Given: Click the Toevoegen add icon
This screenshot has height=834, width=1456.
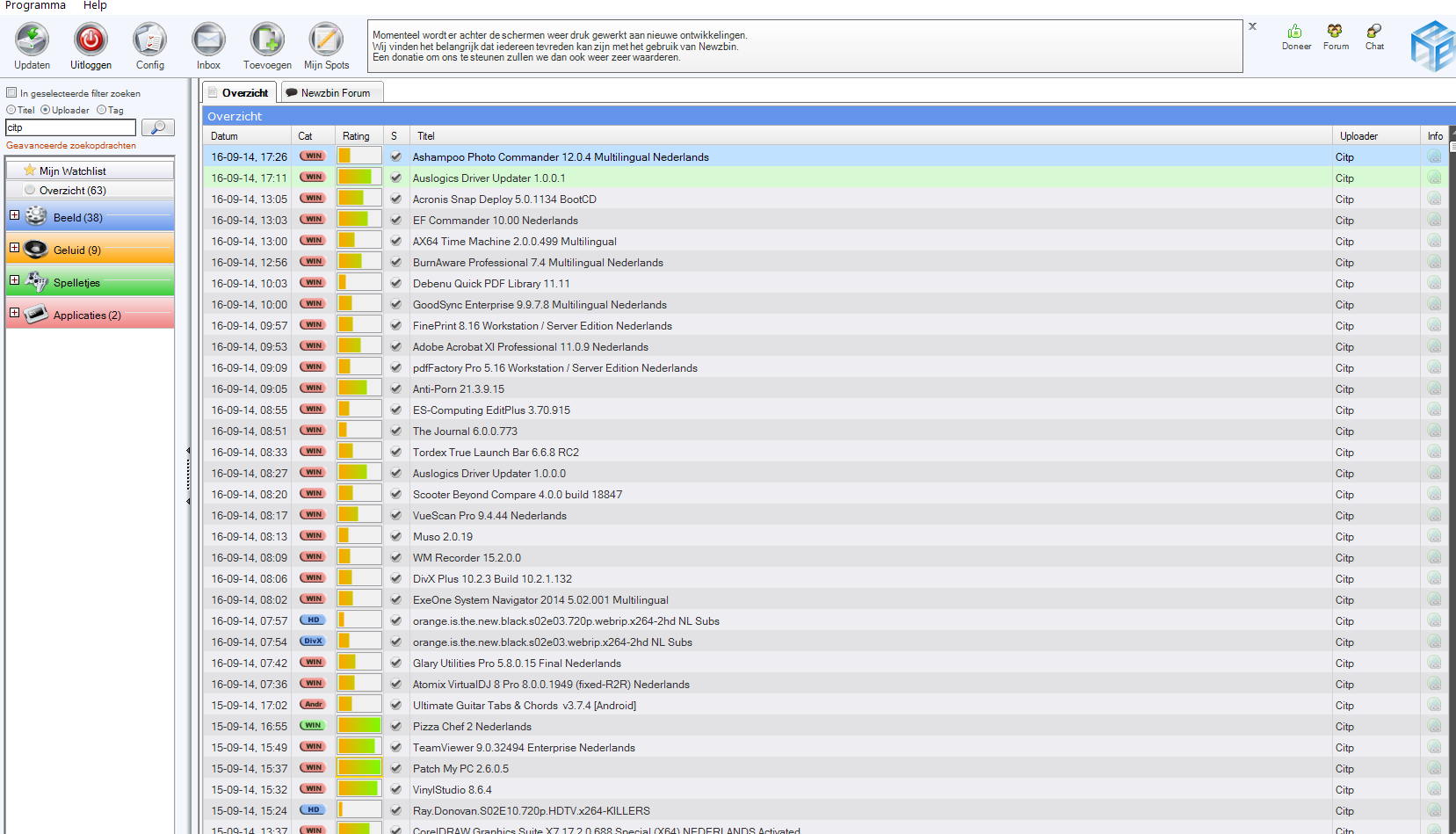Looking at the screenshot, I should tap(267, 40).
